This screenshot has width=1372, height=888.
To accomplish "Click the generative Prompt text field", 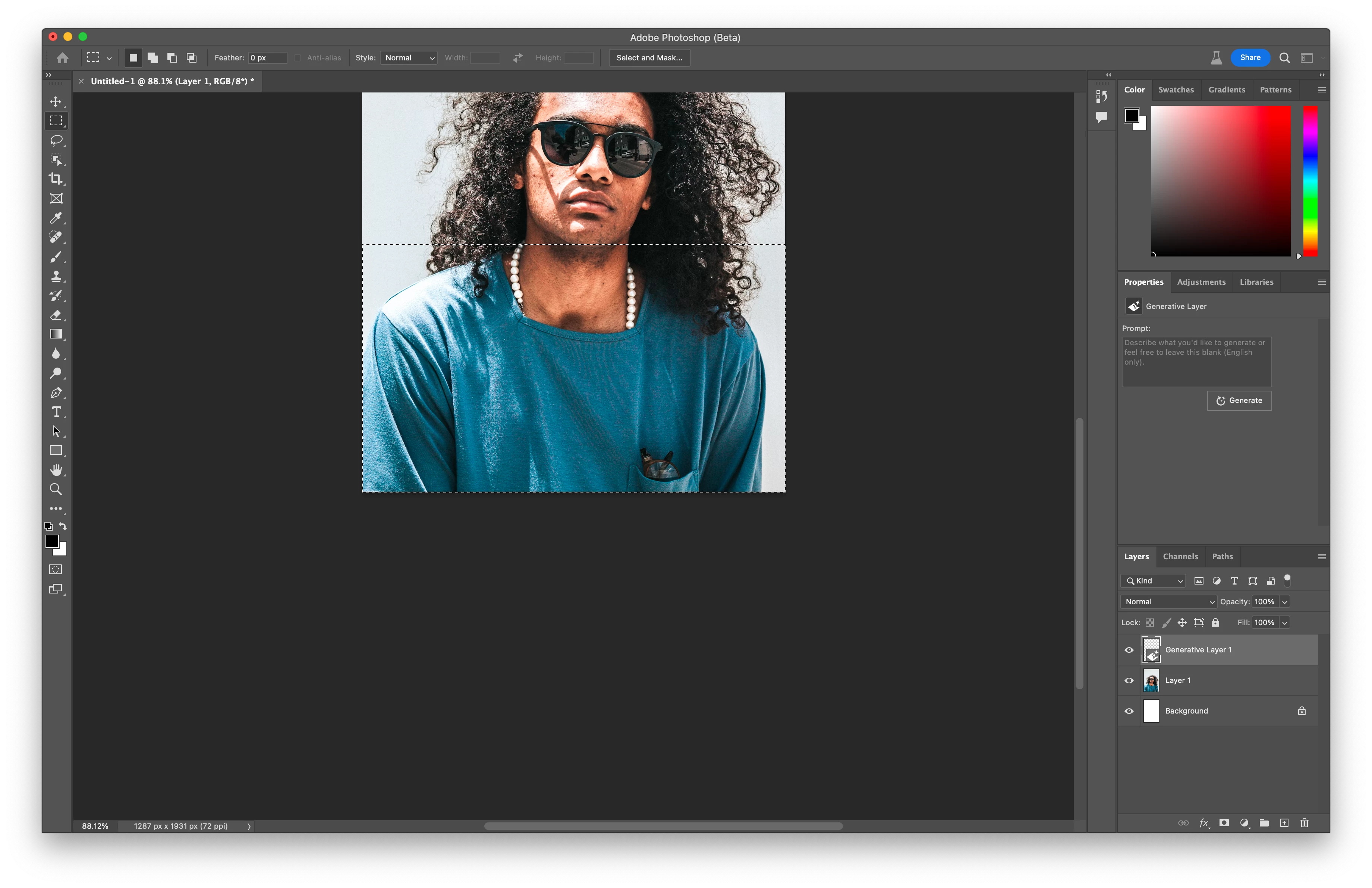I will click(x=1196, y=362).
